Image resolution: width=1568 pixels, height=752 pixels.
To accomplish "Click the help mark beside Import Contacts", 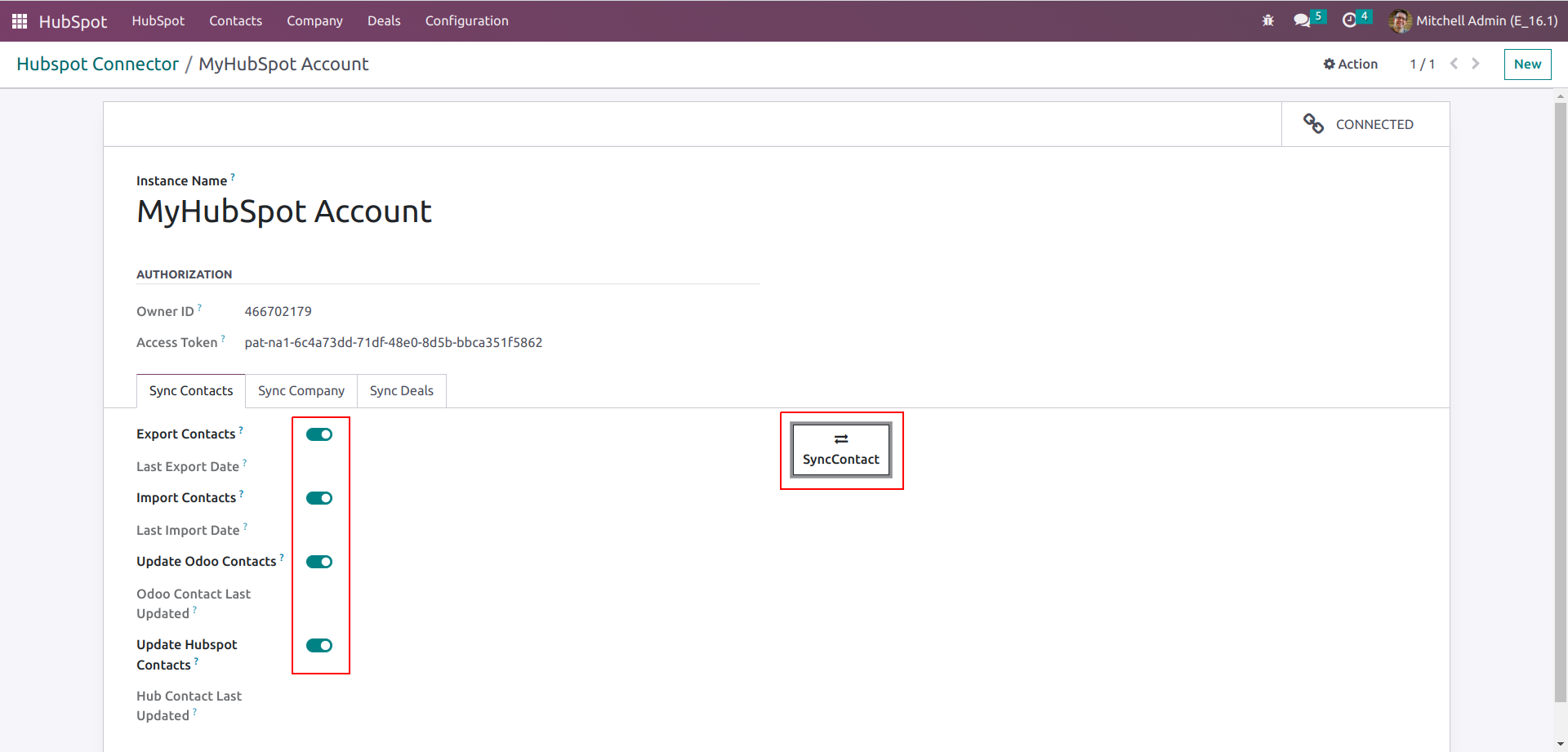I will (241, 493).
